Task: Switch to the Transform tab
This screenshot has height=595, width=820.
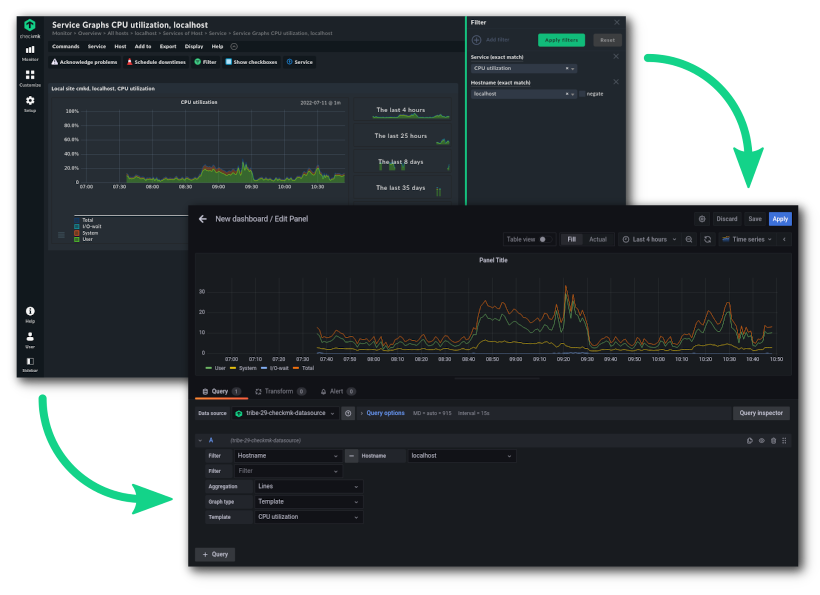Action: click(x=280, y=391)
